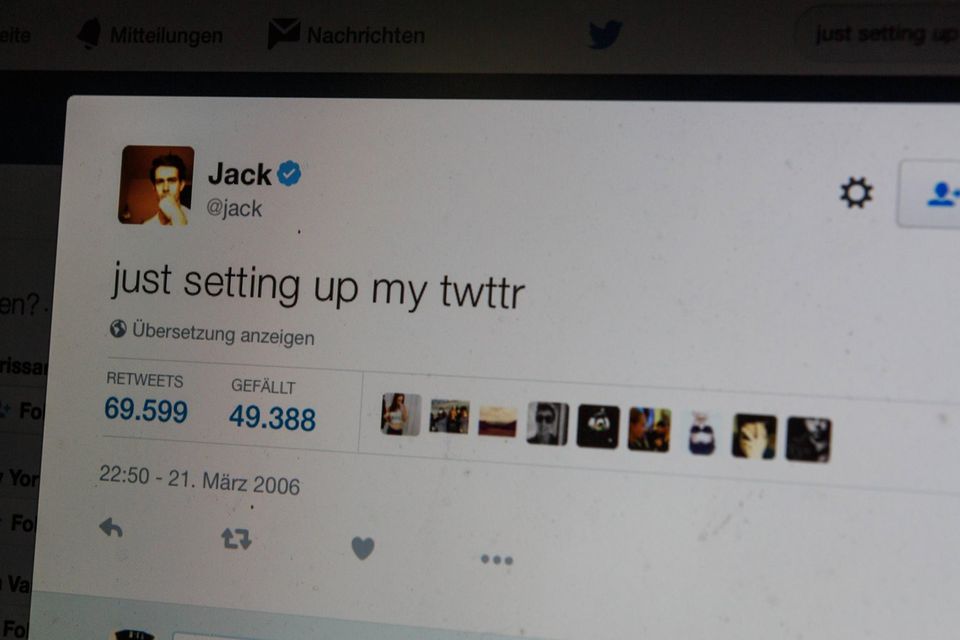
Task: Open Mitteilungen notifications tab
Action: pos(151,34)
